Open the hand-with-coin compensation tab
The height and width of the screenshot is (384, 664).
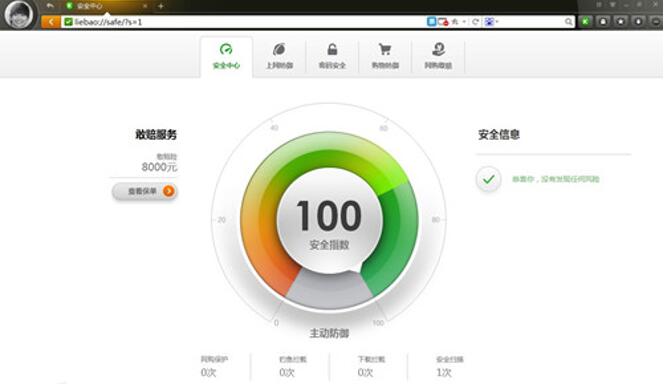click(438, 57)
